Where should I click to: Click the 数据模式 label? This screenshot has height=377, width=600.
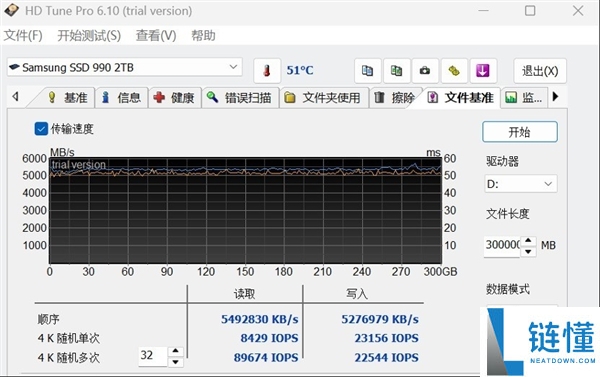(x=508, y=289)
